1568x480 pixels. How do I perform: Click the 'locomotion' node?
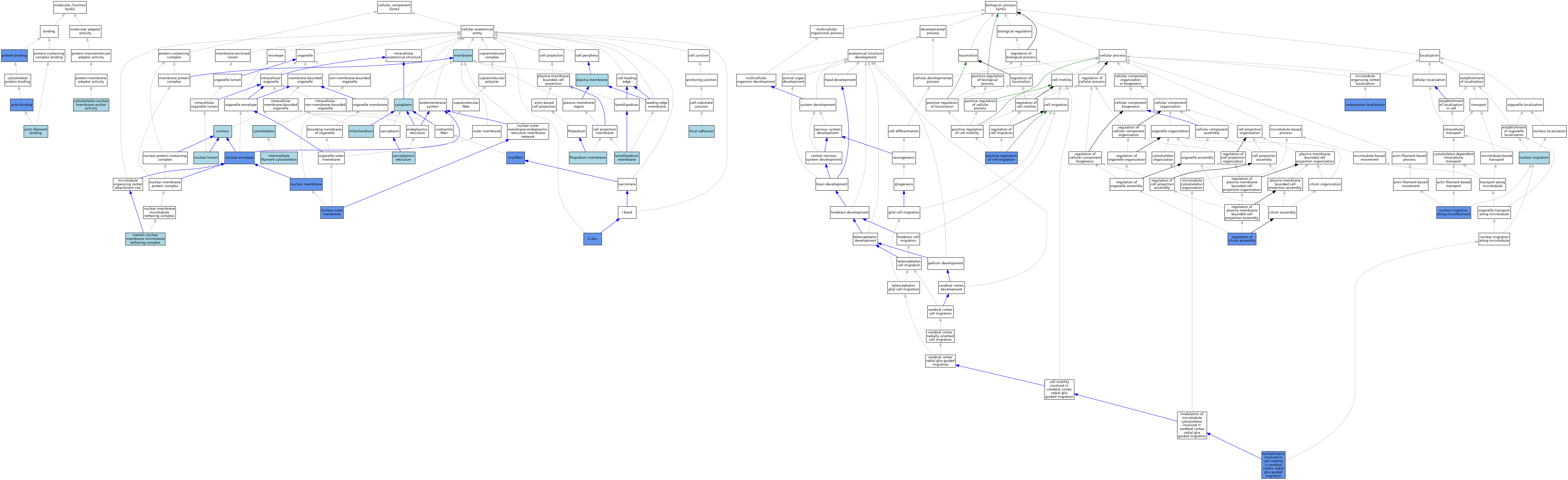(968, 55)
